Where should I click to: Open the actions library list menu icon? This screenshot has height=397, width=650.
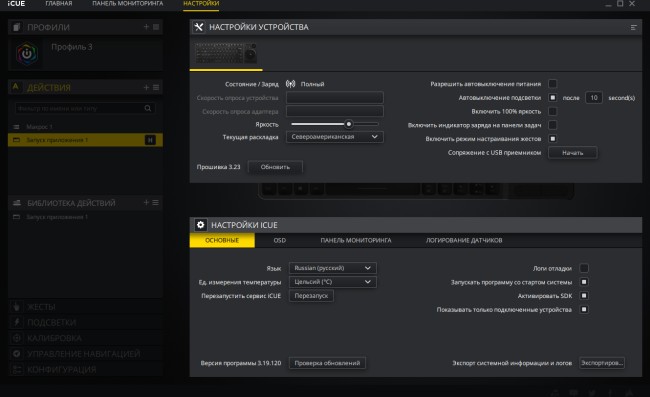(x=155, y=203)
